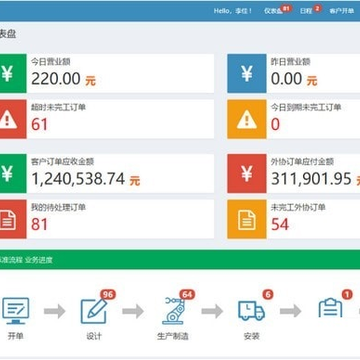The height and width of the screenshot is (360, 360).
Task: Click the orange document icon for 未完工外协订单
Action: click(247, 219)
